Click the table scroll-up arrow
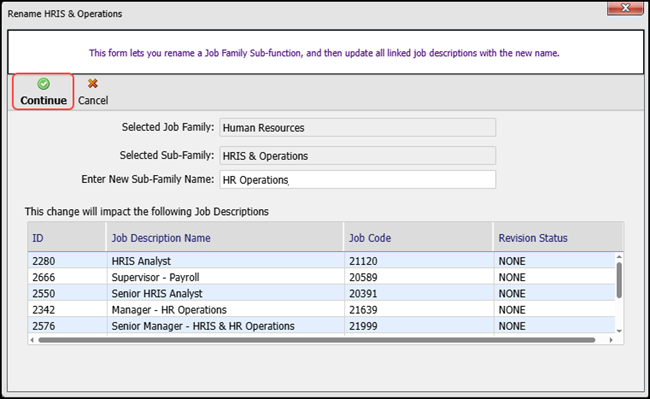The height and width of the screenshot is (399, 650). pos(619,257)
